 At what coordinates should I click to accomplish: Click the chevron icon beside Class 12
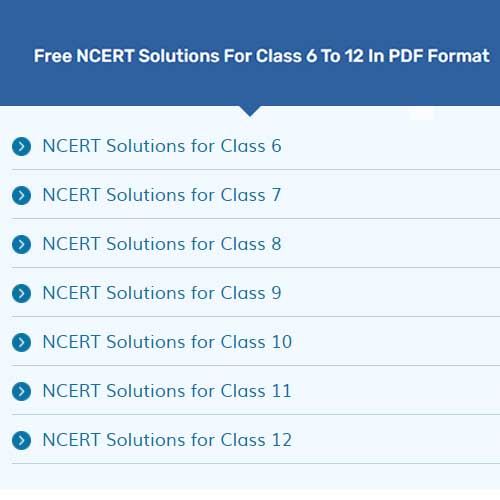coord(21,440)
